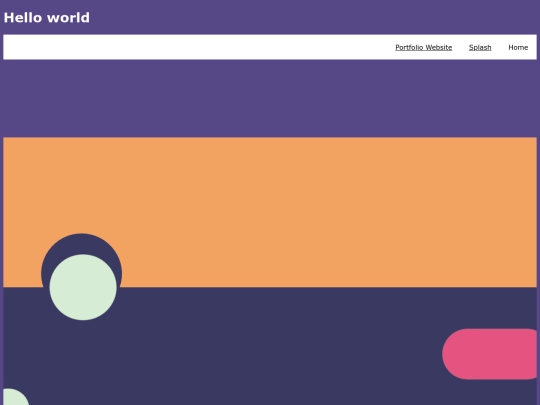Go to the Splash page link
The image size is (540, 405).
480,48
